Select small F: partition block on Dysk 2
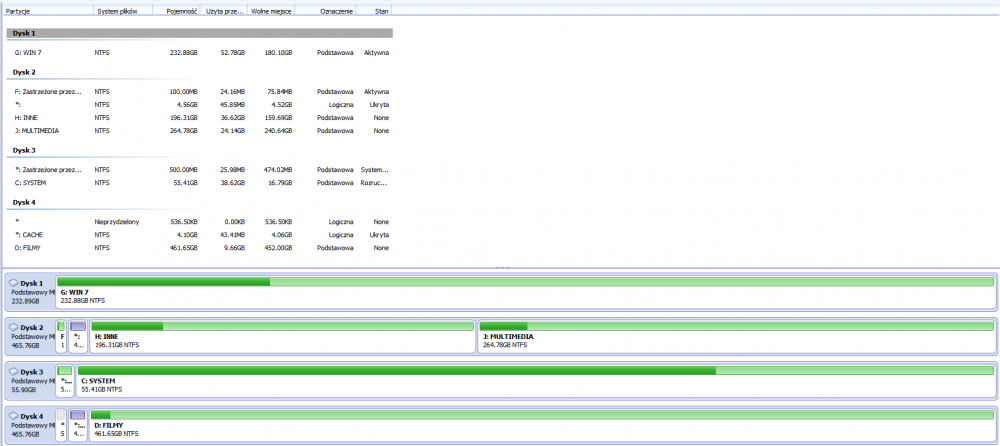The height and width of the screenshot is (446, 1000). 62,336
